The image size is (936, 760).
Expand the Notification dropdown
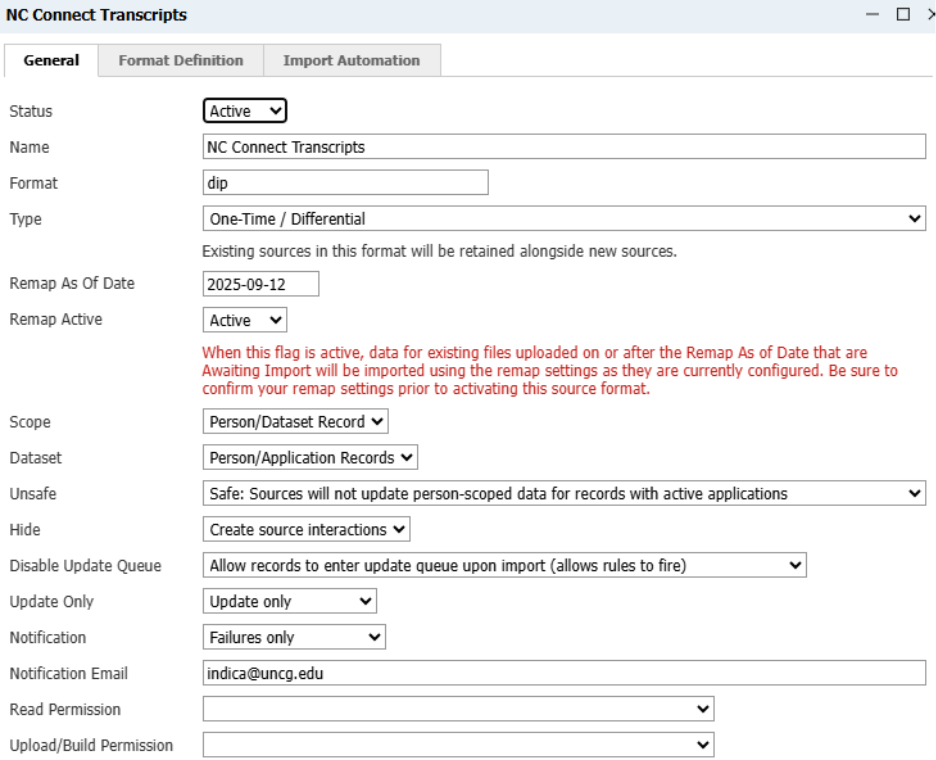[294, 637]
